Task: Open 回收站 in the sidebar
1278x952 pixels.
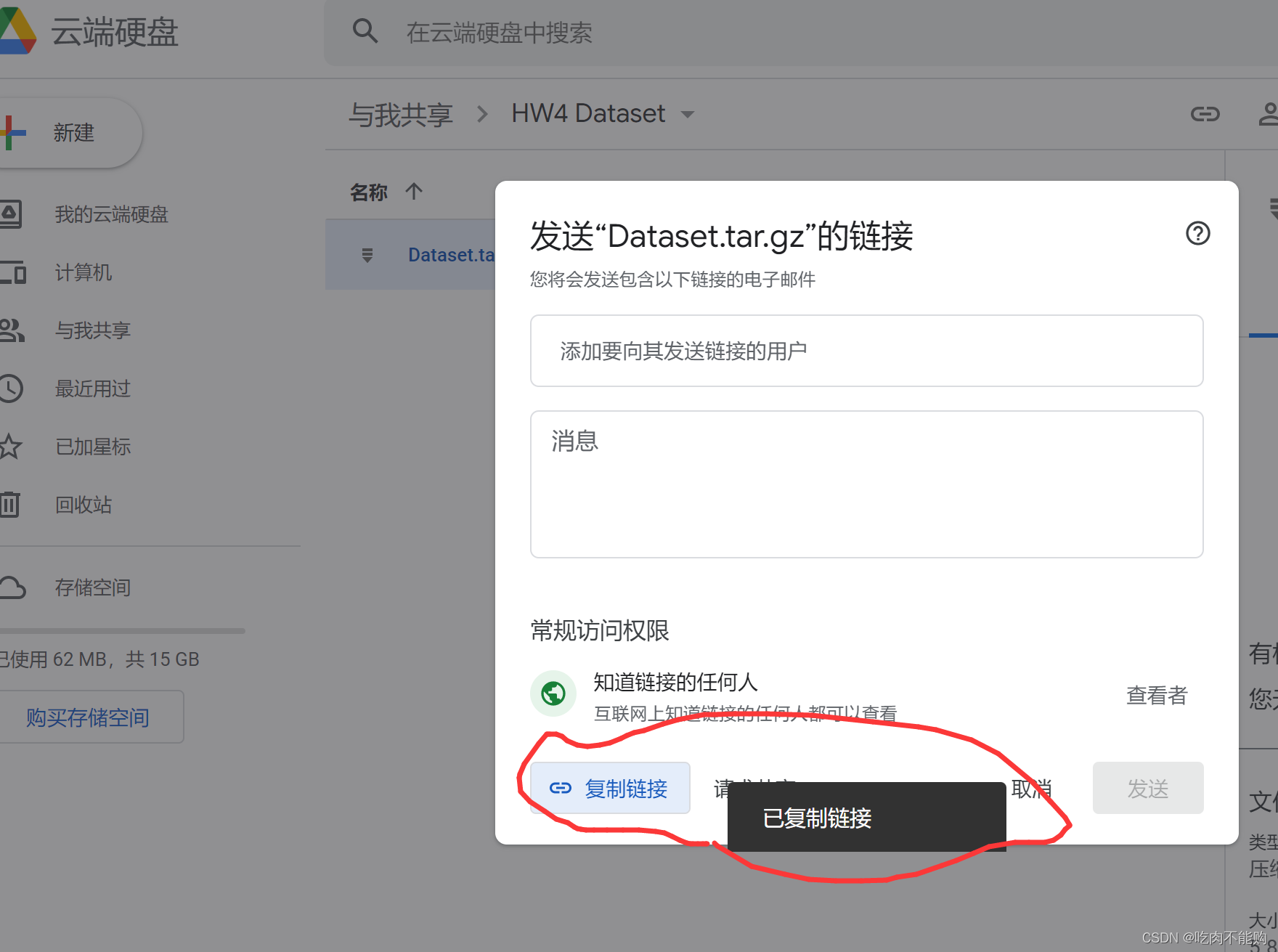Action: [84, 505]
